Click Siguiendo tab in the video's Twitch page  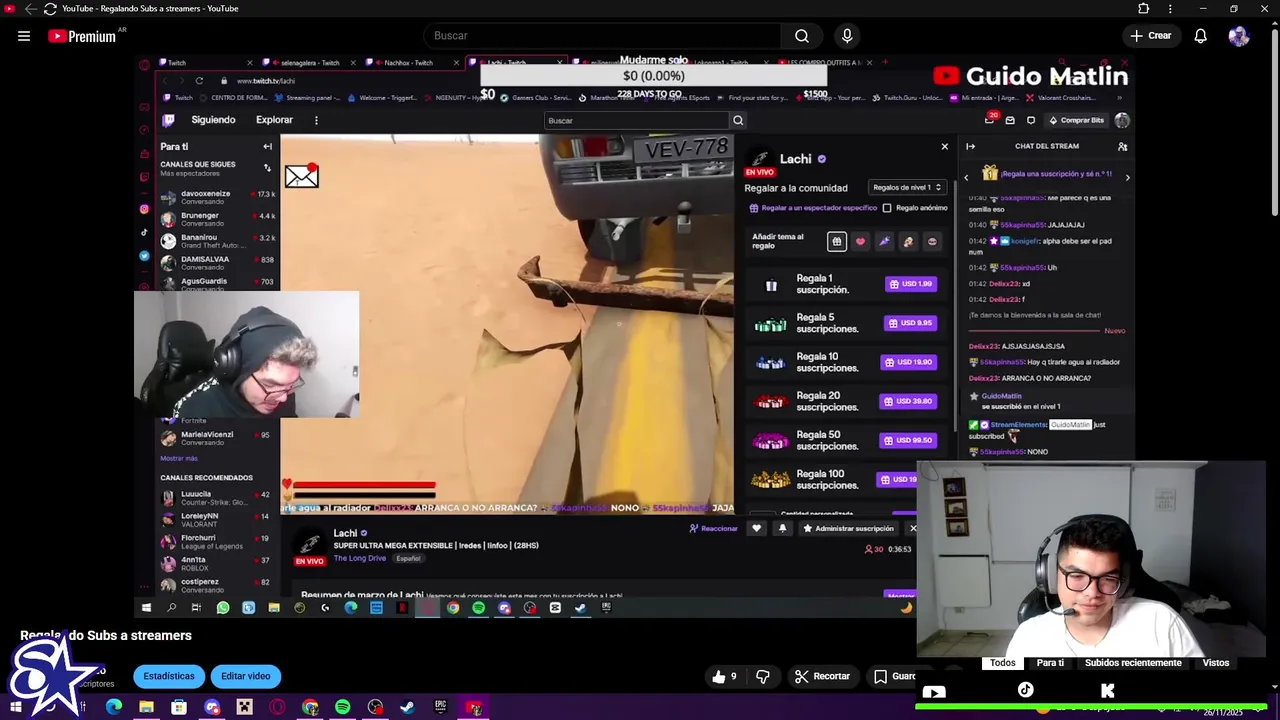(x=213, y=120)
